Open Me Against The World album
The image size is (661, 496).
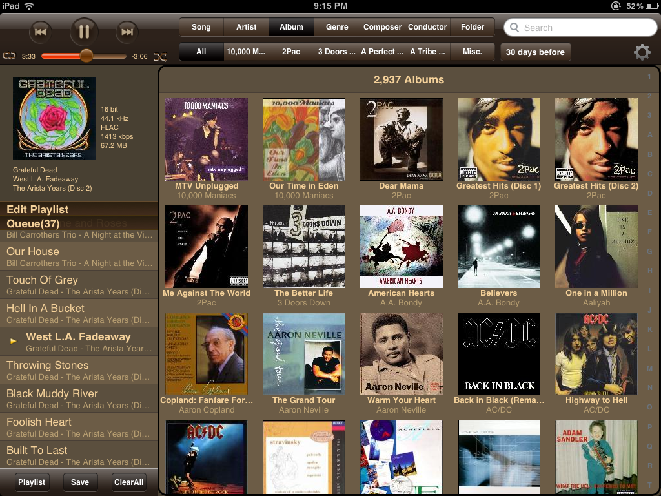(206, 247)
